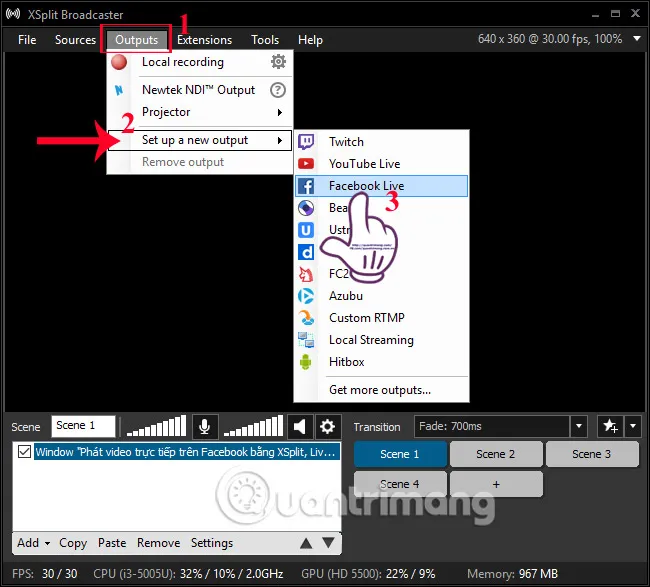Open Local recording settings gear
Screen dimensions: 650x587
278,62
